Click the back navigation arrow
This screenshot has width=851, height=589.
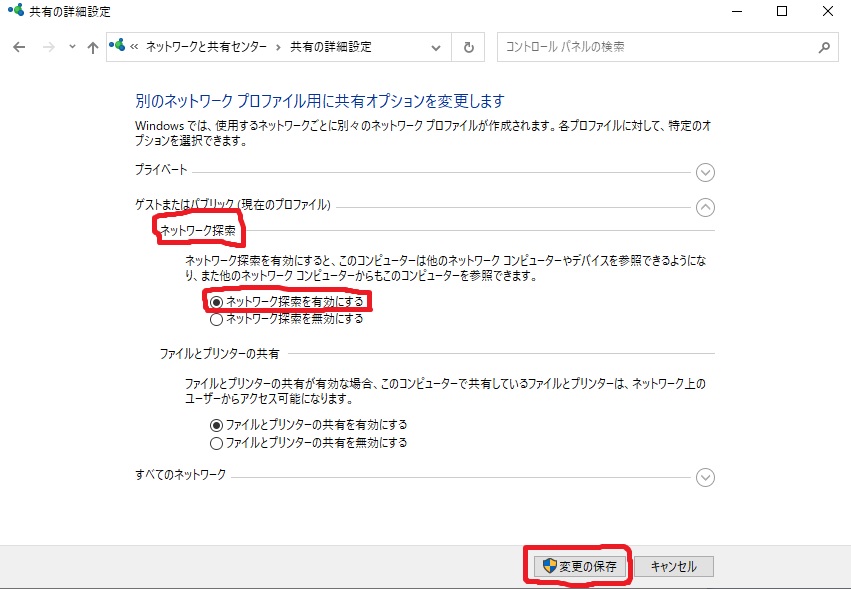click(18, 46)
